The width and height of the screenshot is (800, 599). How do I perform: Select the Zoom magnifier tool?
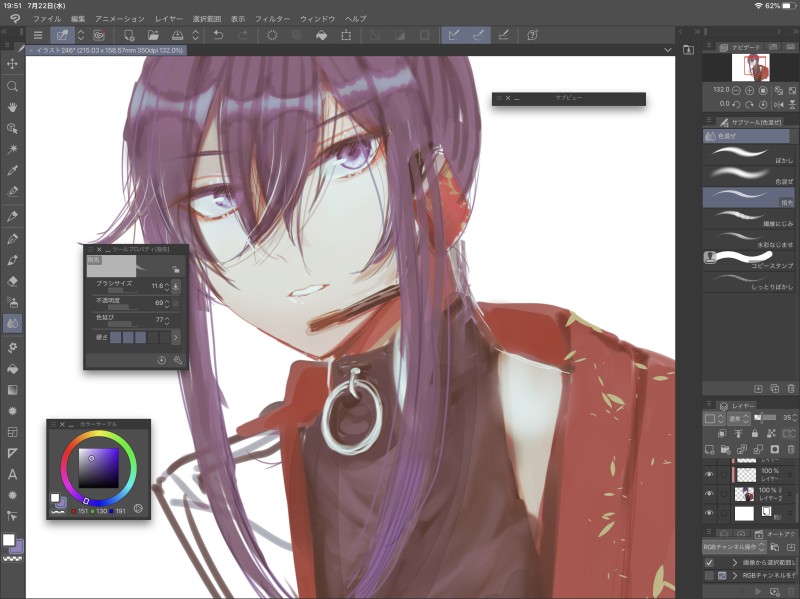pos(12,86)
